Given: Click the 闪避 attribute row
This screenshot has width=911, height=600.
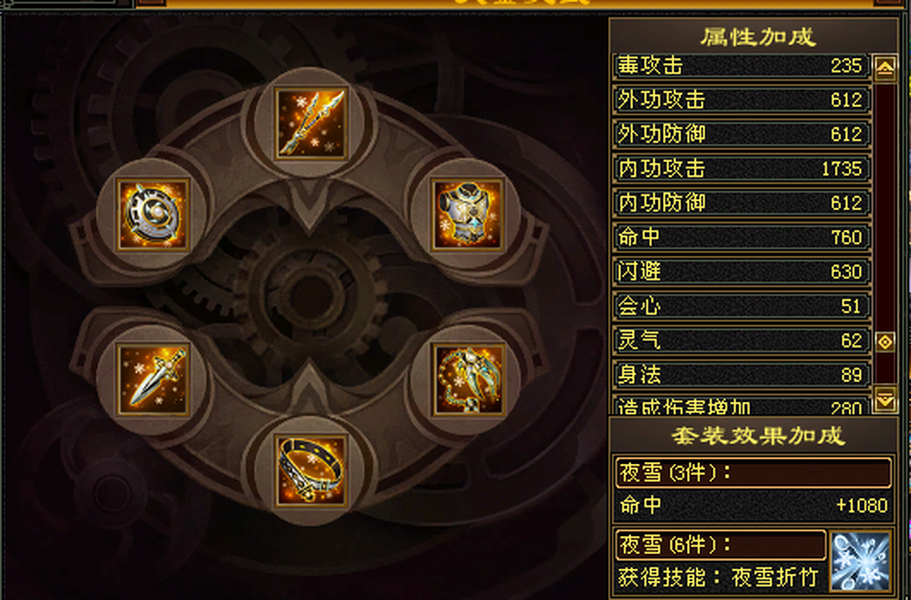Looking at the screenshot, I should pos(742,271).
